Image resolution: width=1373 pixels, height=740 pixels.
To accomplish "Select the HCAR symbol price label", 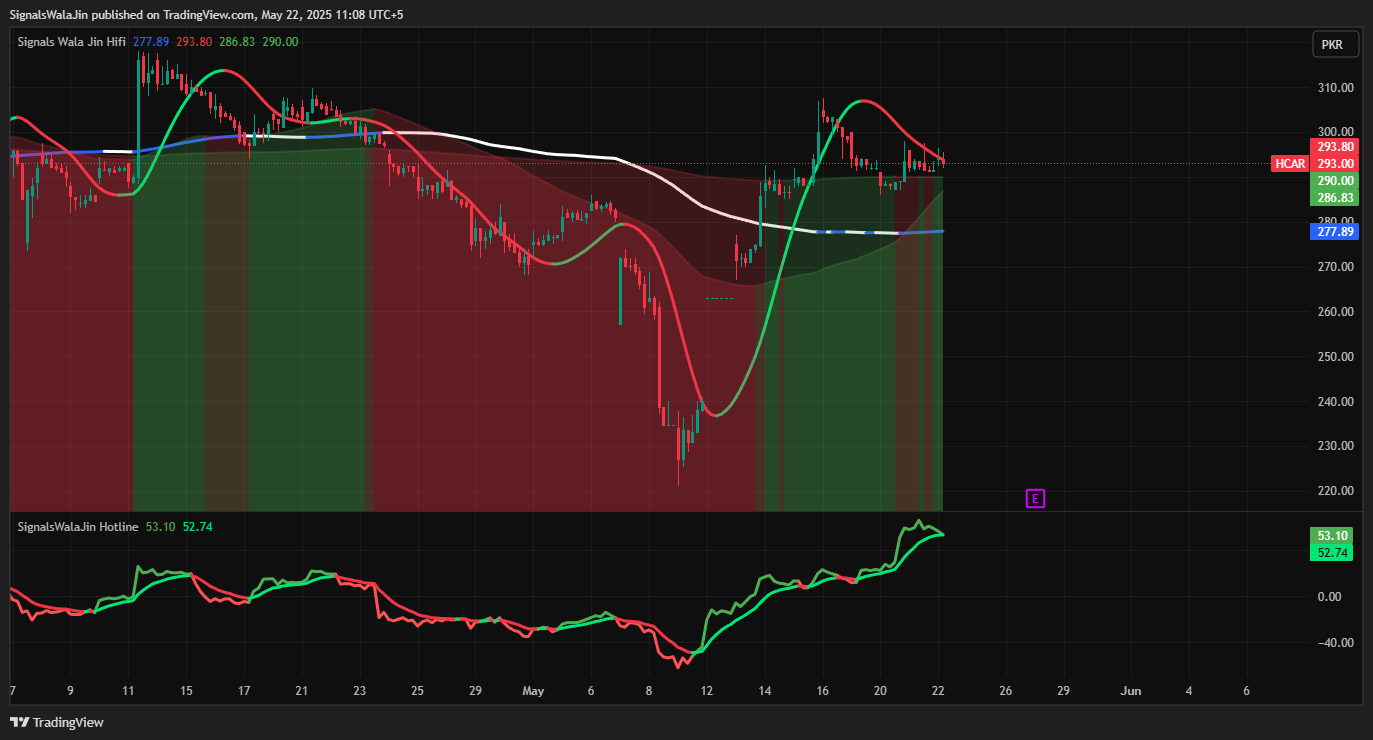I will click(x=1289, y=164).
